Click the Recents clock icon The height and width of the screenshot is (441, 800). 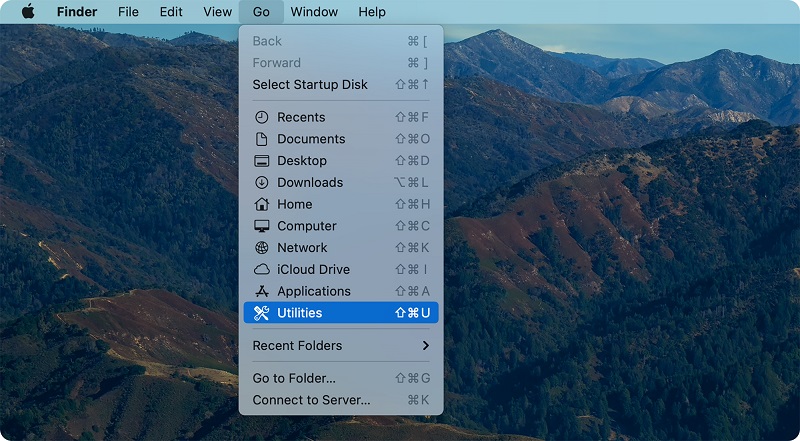point(262,117)
